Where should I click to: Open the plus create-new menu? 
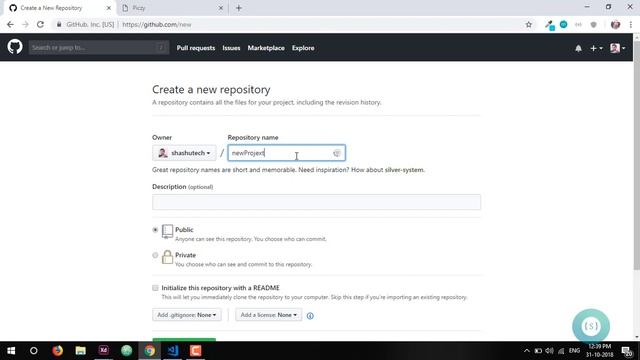(596, 48)
